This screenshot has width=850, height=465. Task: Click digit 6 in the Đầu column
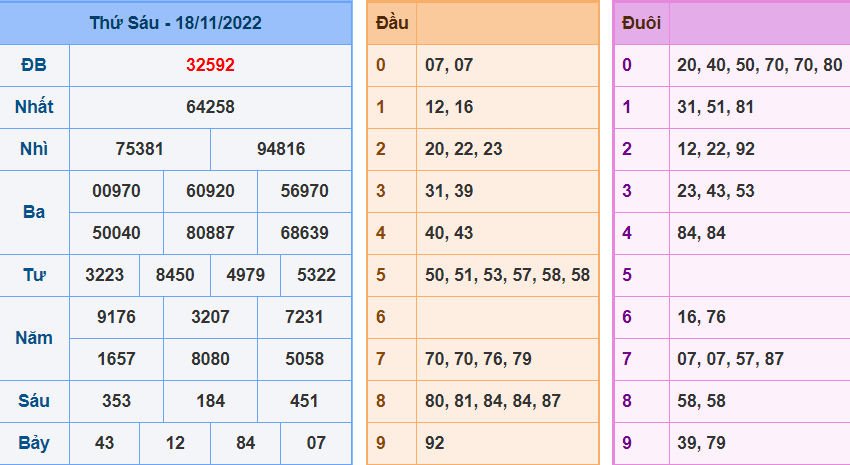pyautogui.click(x=381, y=317)
